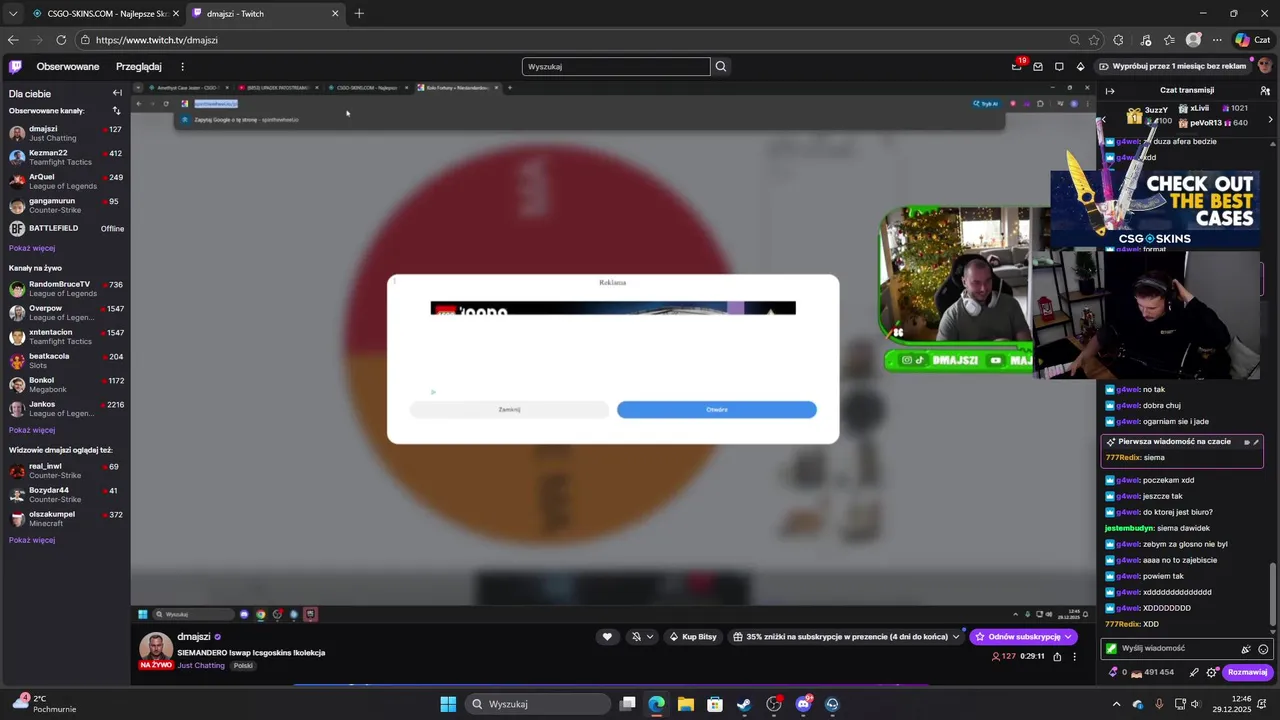Image resolution: width=1280 pixels, height=720 pixels.
Task: Expand Pokaż więcej under viewers also watch
Action: point(32,540)
